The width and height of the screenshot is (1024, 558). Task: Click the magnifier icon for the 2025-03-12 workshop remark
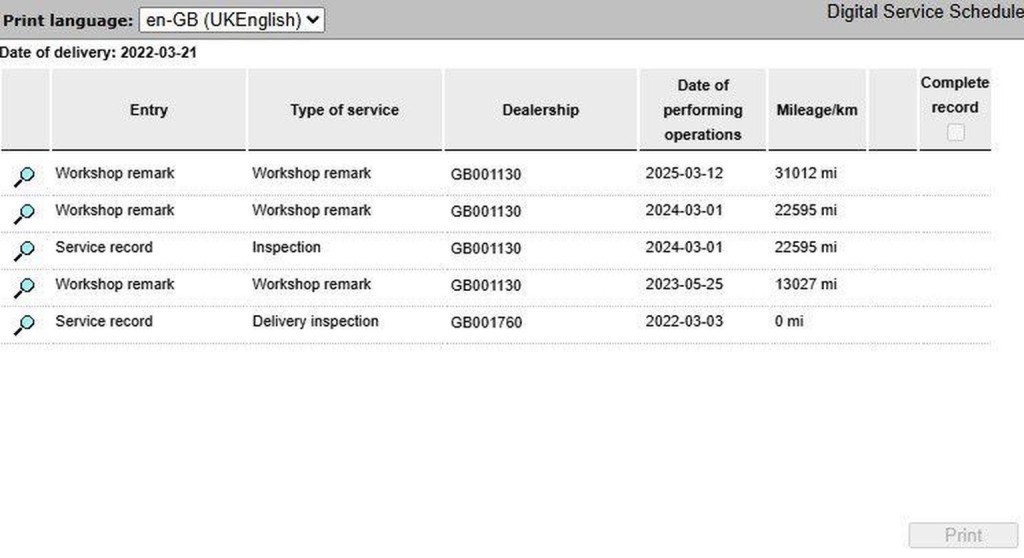coord(25,176)
